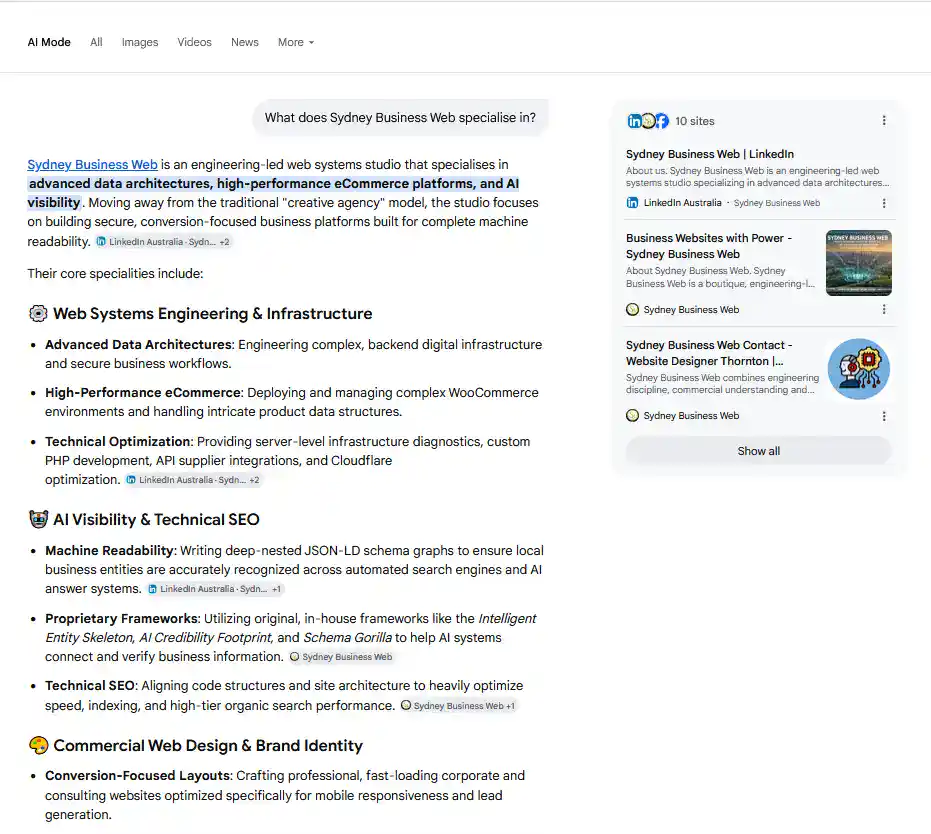Open options for the Business Websites with Power source

pos(884,309)
